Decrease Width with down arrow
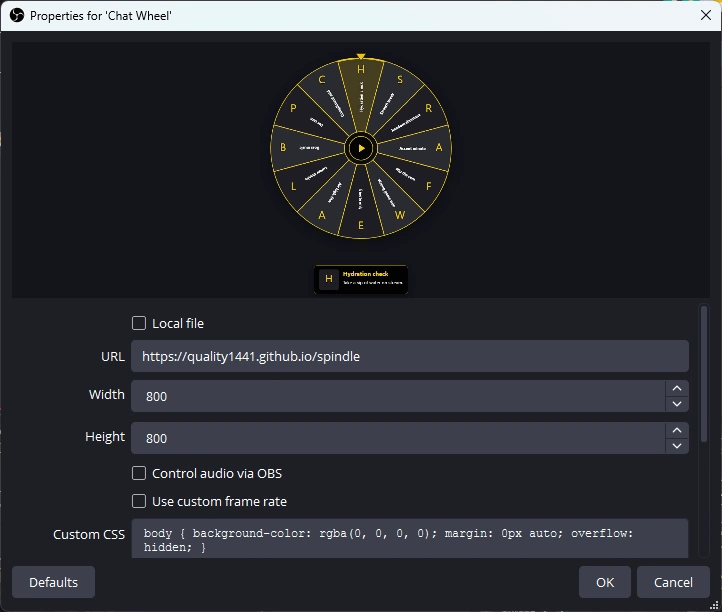Image resolution: width=722 pixels, height=612 pixels. [x=677, y=404]
